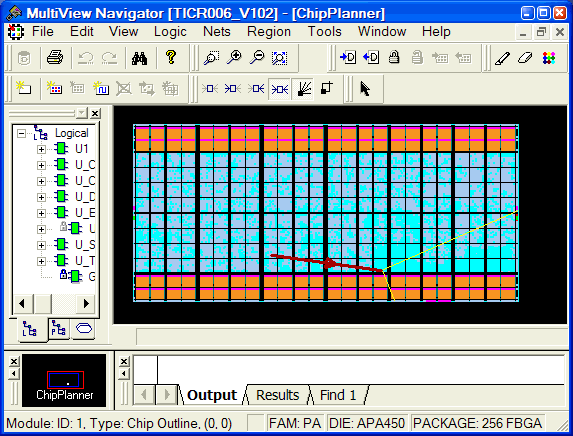Select the arrow pointer tool
The height and width of the screenshot is (436, 573).
(x=365, y=89)
